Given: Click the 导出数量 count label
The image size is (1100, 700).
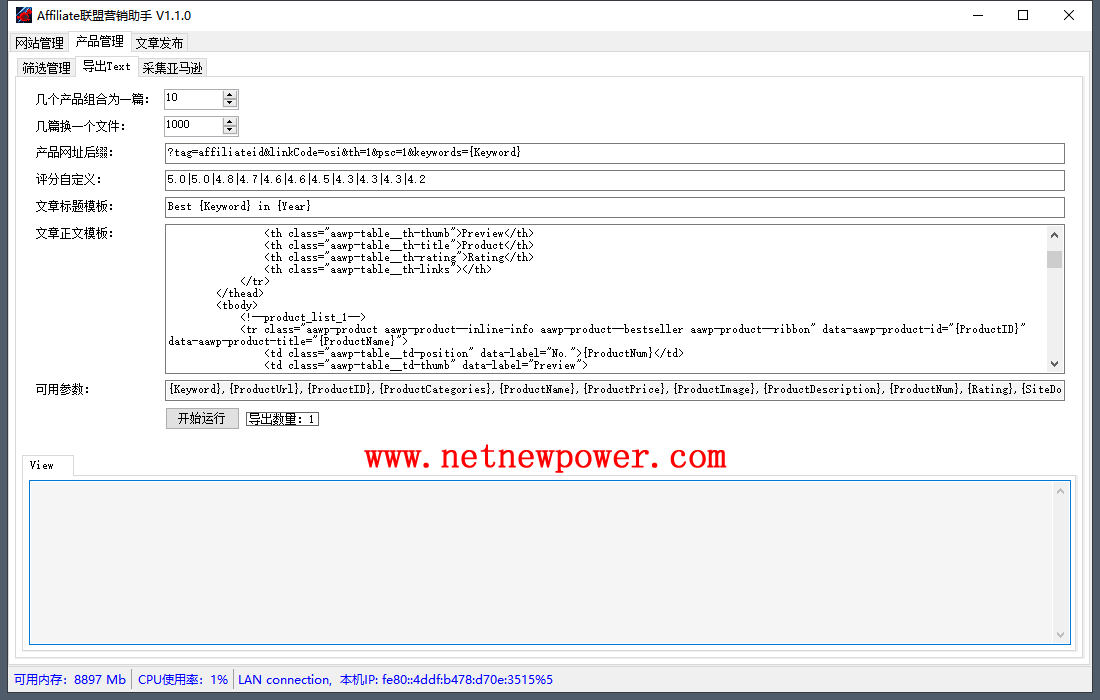Looking at the screenshot, I should point(282,419).
